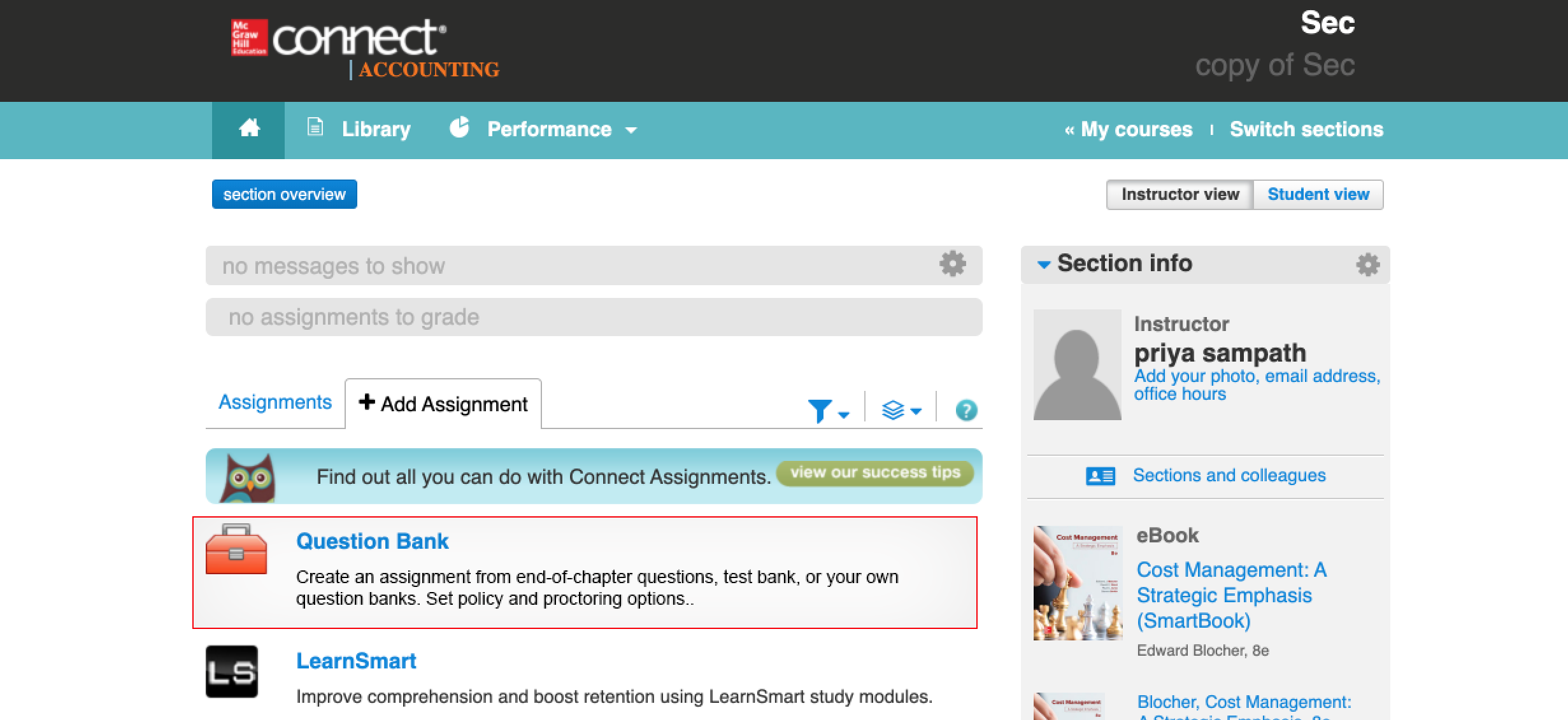Expand the filter dropdown arrow
The height and width of the screenshot is (720, 1568).
coord(844,415)
